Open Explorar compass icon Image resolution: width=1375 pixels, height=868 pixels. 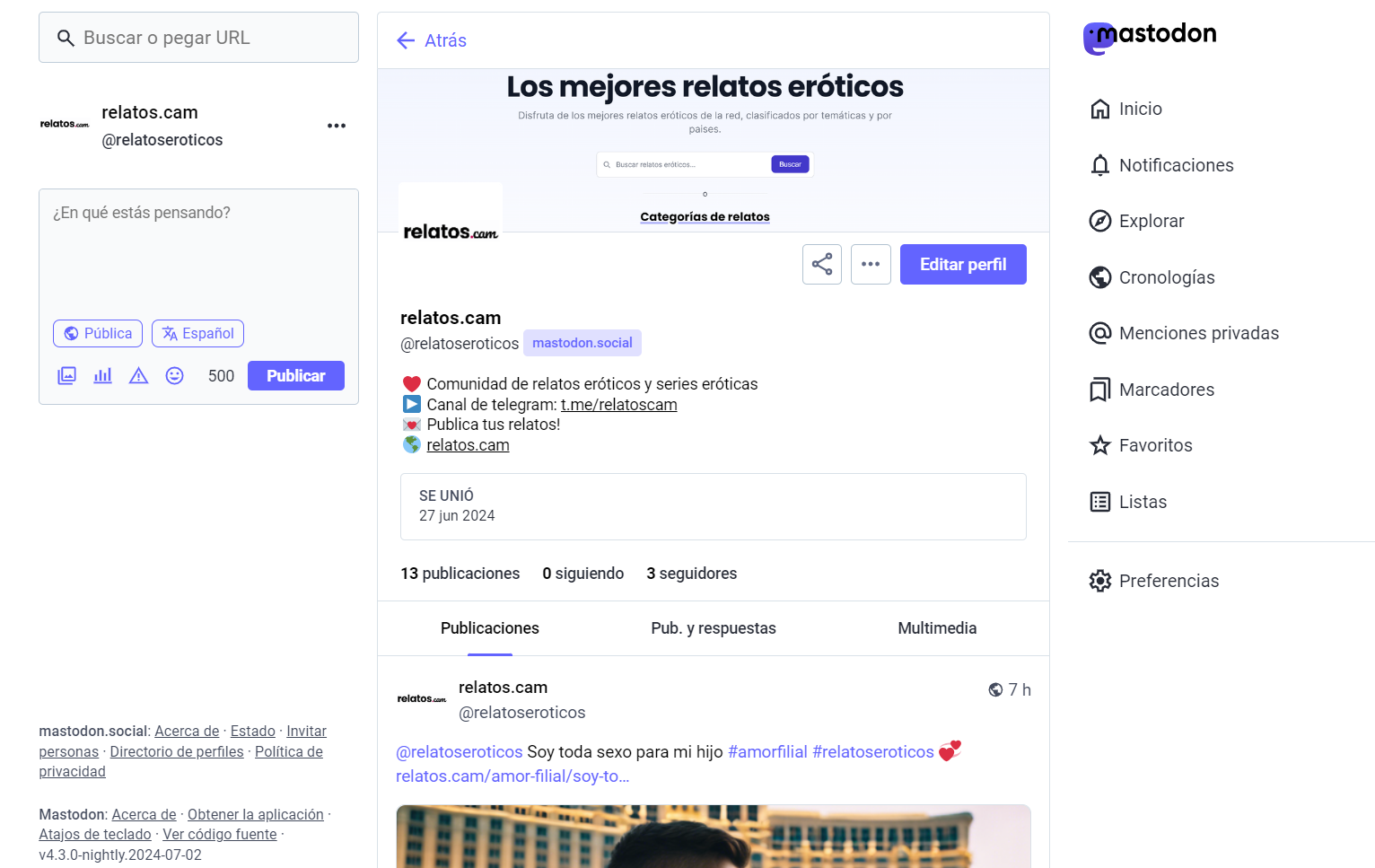point(1100,221)
